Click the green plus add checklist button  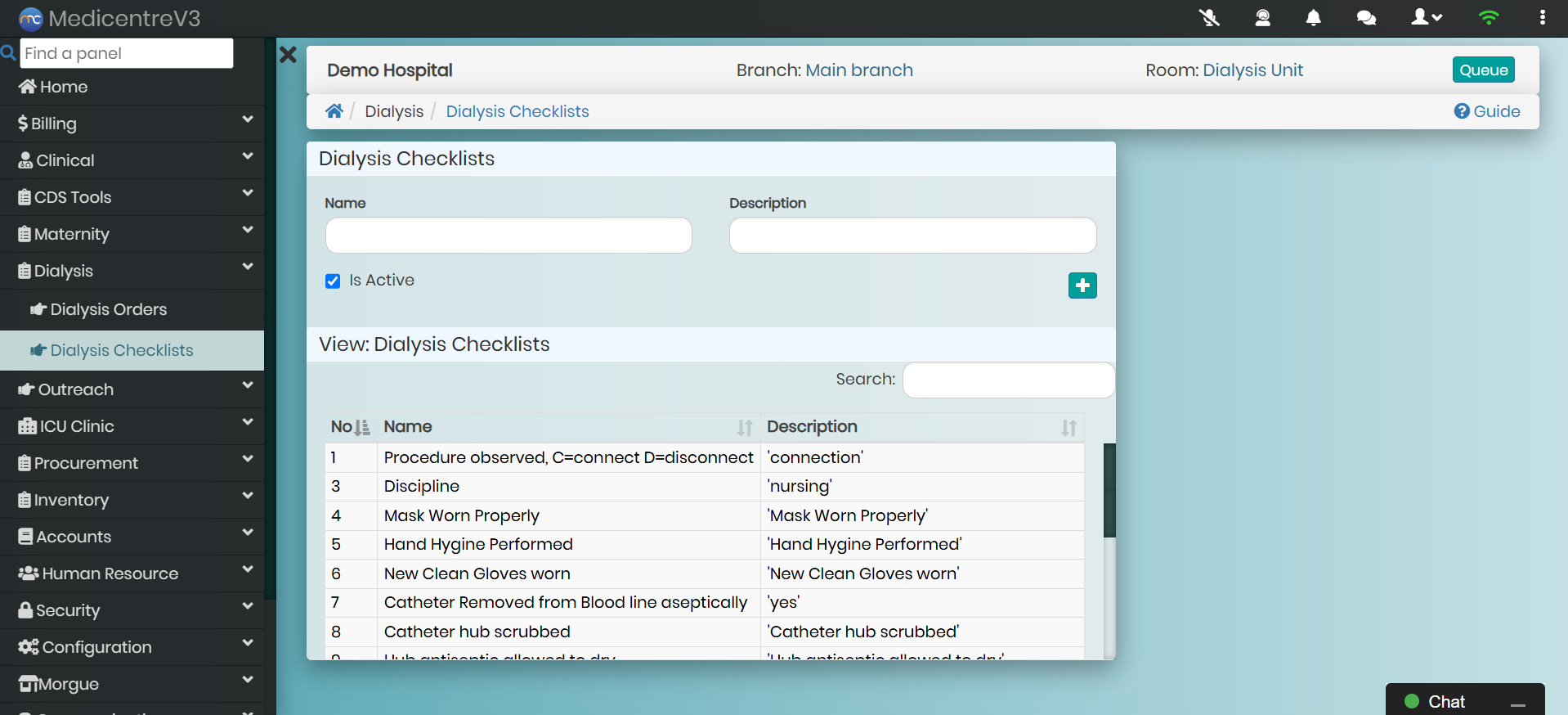pos(1082,286)
